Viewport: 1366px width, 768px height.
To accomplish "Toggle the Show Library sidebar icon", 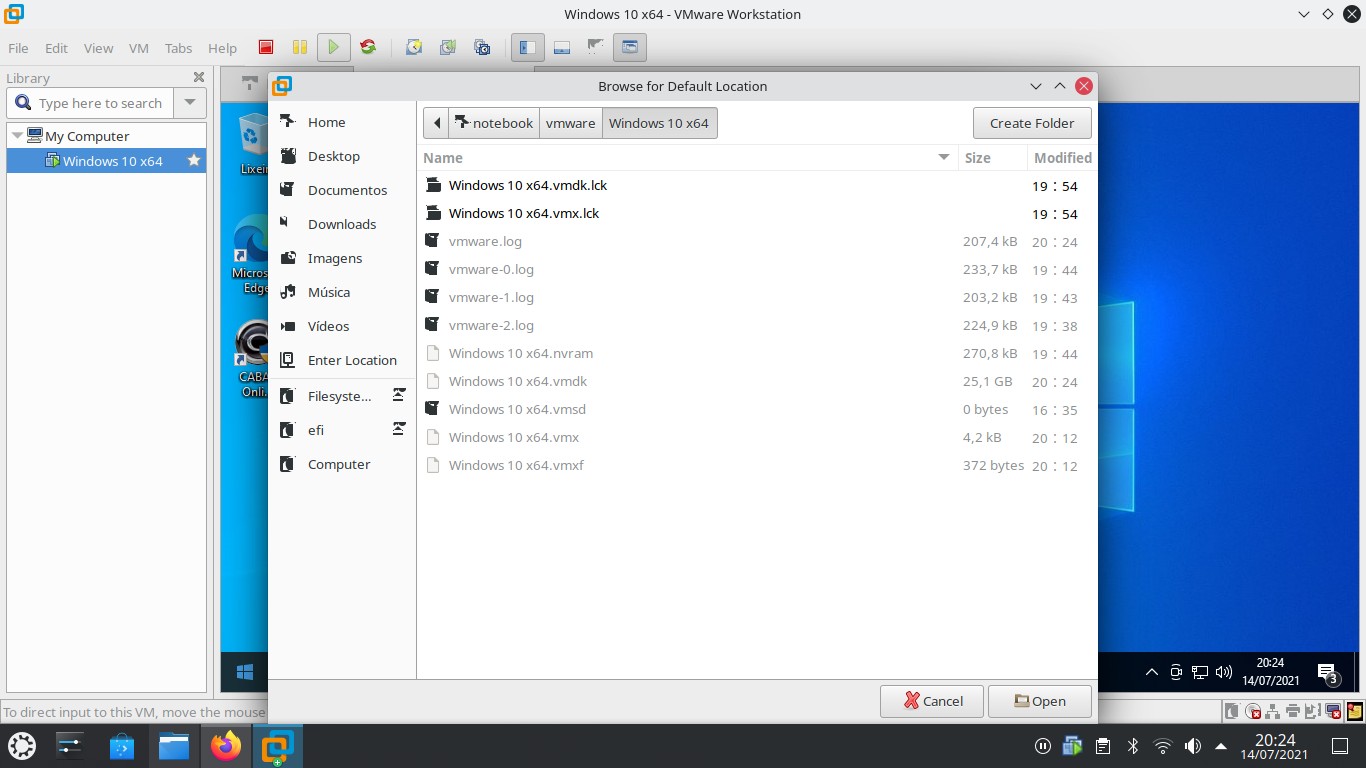I will point(527,47).
